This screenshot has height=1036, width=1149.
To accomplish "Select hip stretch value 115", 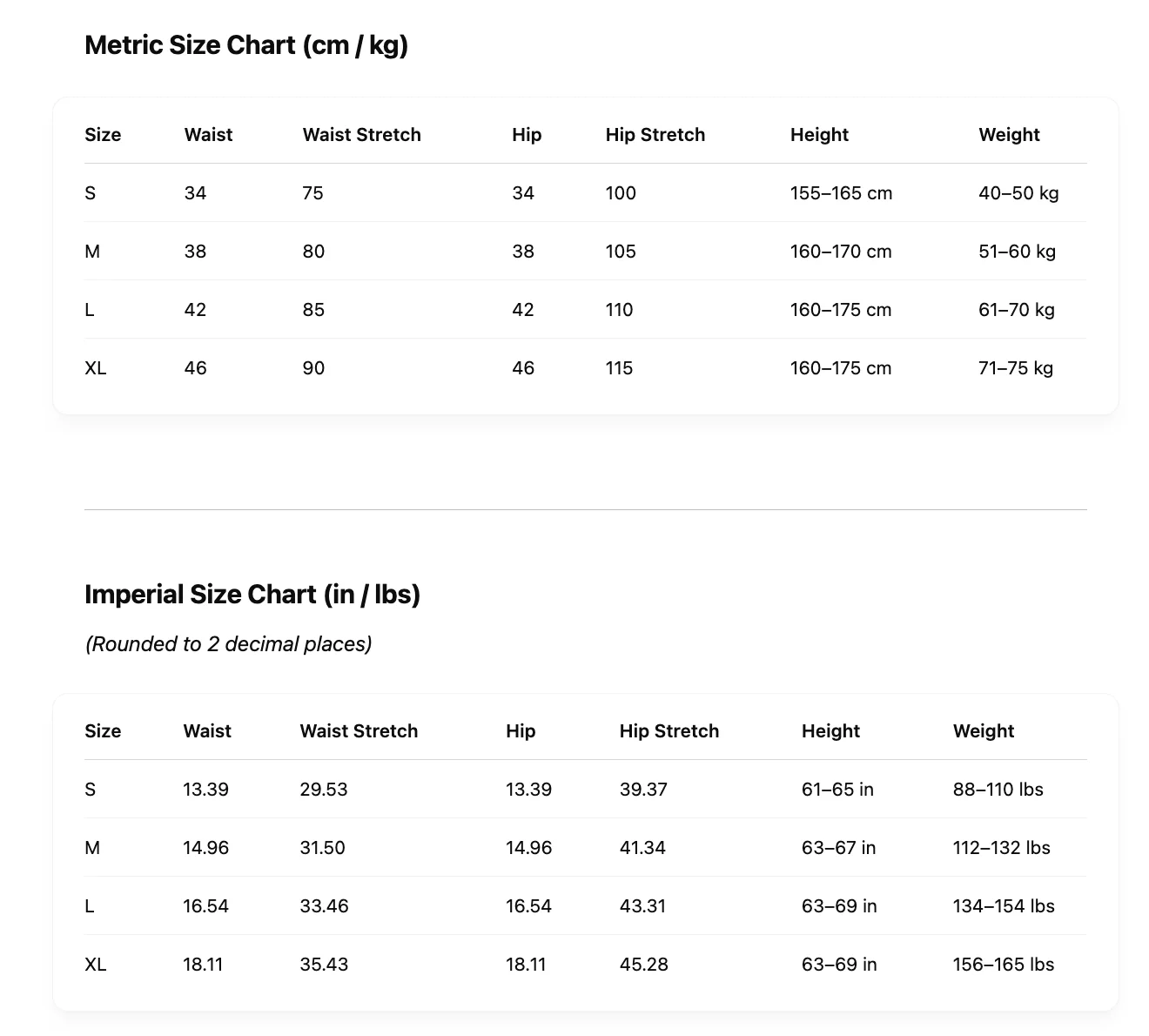I will point(619,368).
